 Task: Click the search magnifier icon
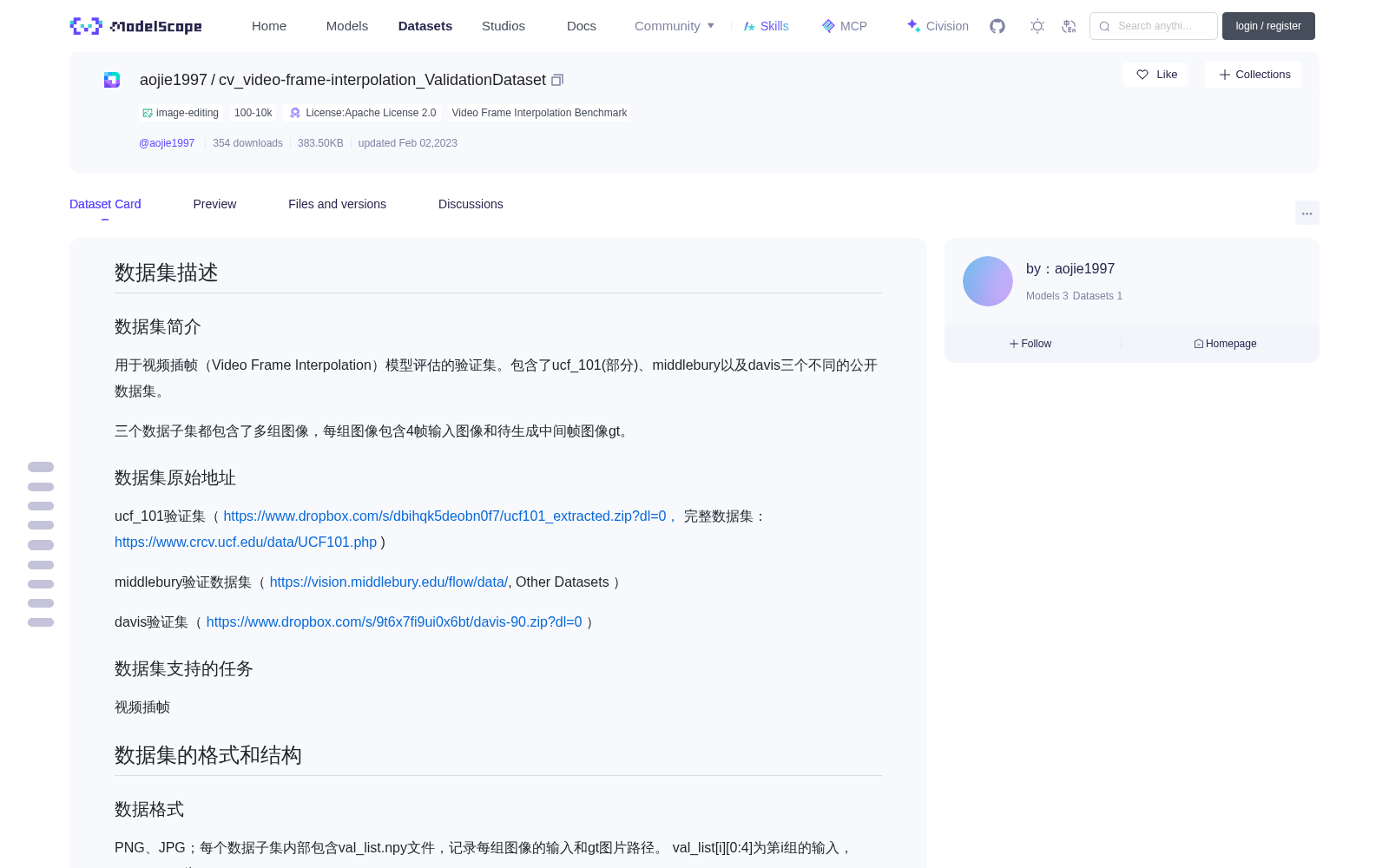click(x=1104, y=26)
